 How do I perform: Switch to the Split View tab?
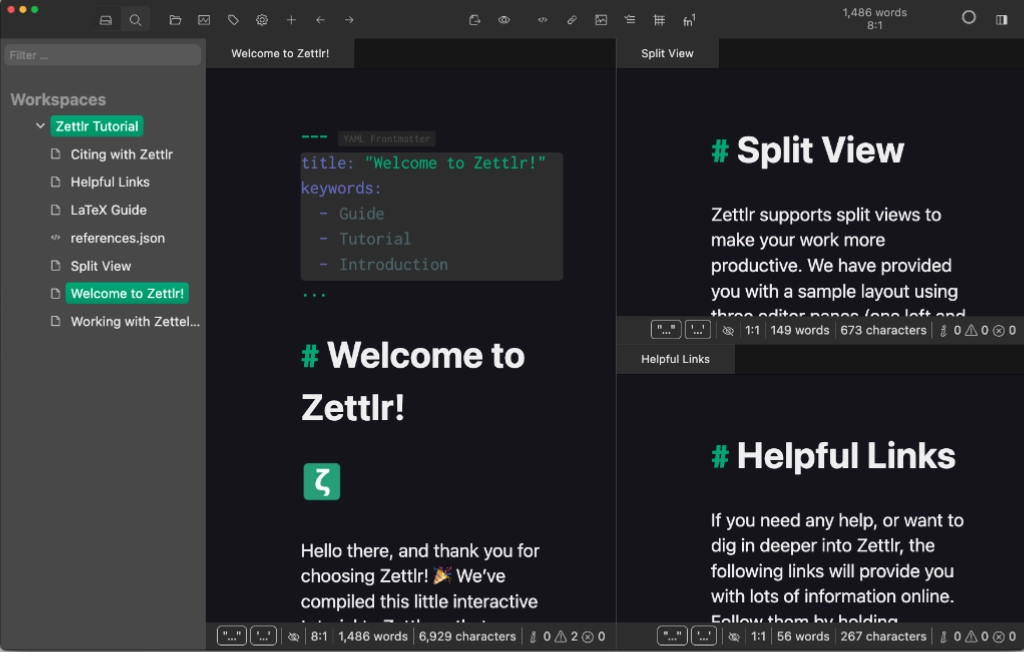667,53
